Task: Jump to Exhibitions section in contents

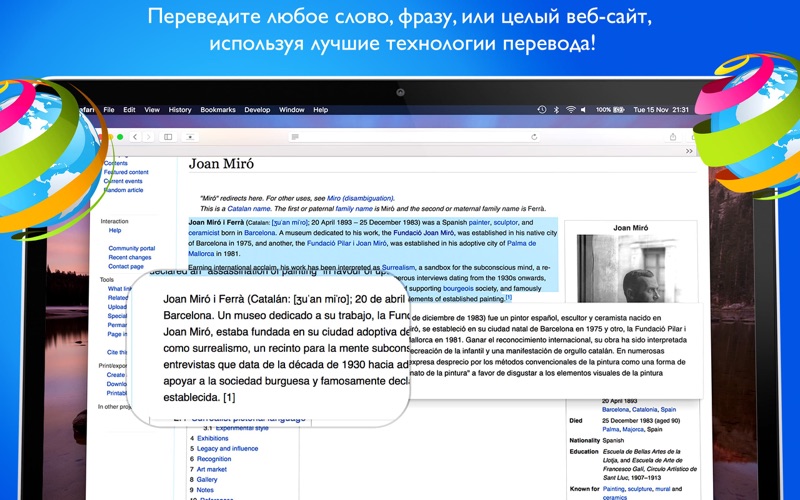Action: (x=212, y=438)
